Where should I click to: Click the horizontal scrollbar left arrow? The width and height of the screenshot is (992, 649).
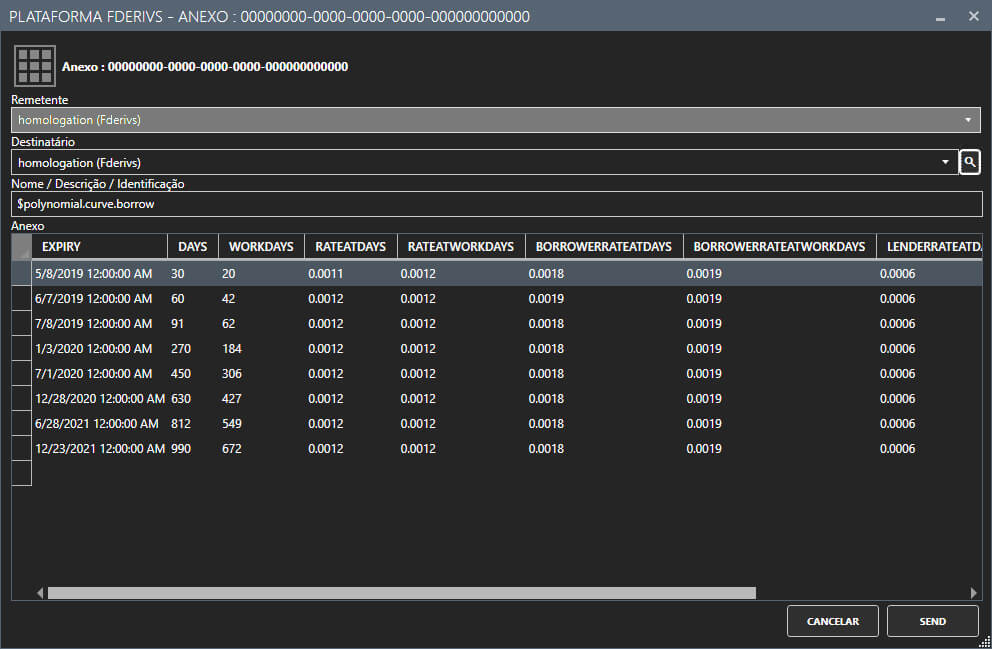[x=40, y=592]
